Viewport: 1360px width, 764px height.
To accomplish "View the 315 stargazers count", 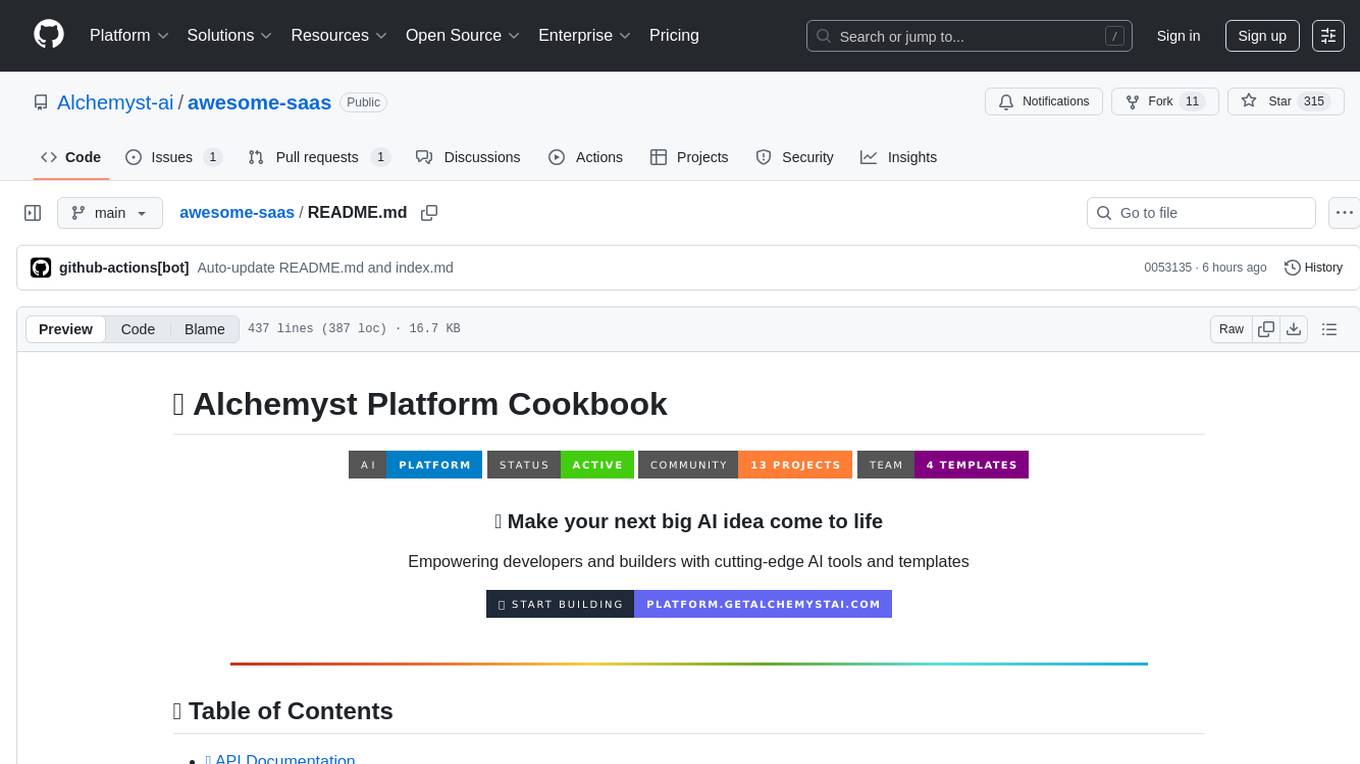I will [x=1314, y=102].
